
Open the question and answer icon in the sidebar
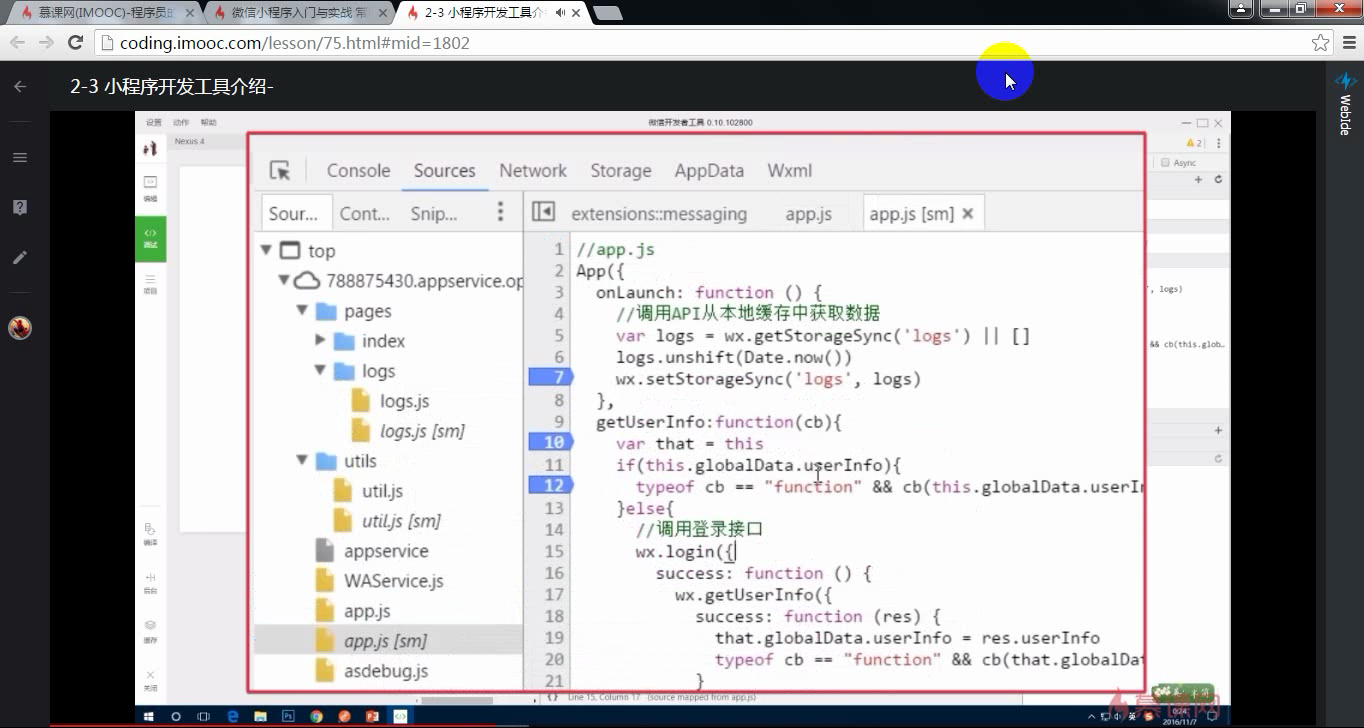(20, 207)
